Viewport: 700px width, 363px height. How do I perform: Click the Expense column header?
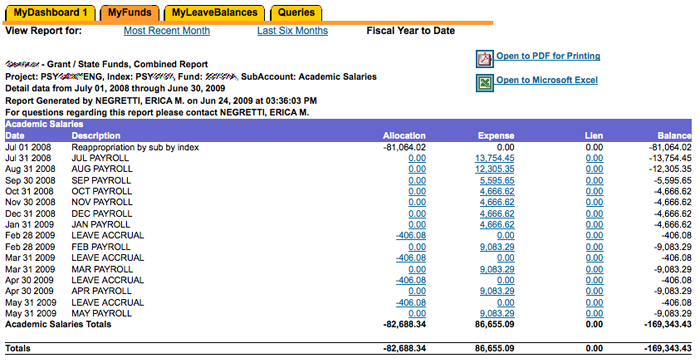point(496,136)
